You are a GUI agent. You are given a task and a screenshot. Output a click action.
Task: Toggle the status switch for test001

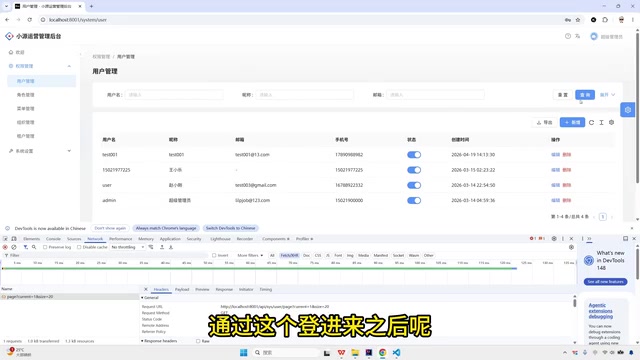click(414, 155)
